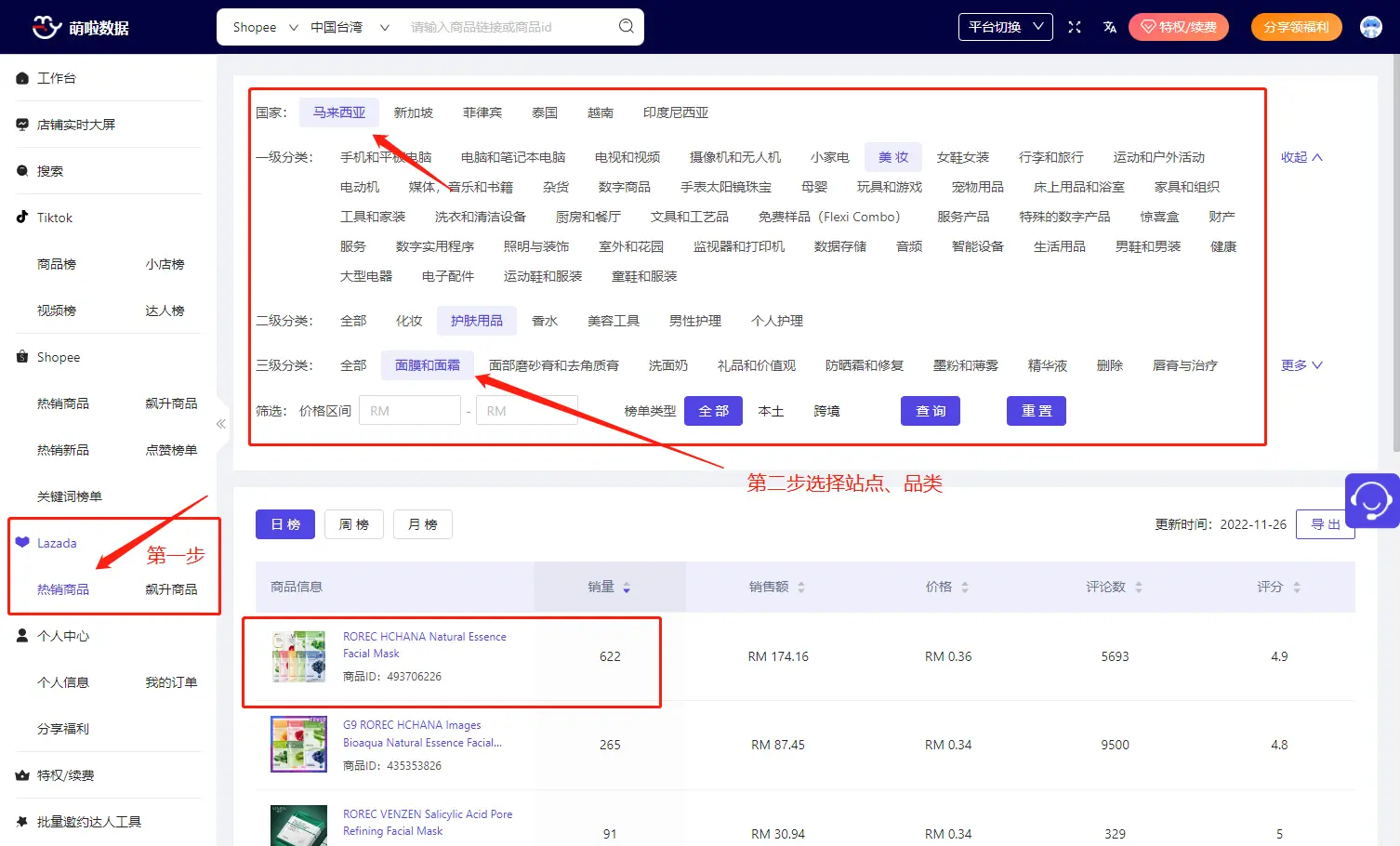Open Tiktok 达人榜 page
The height and width of the screenshot is (846, 1400).
click(x=165, y=311)
